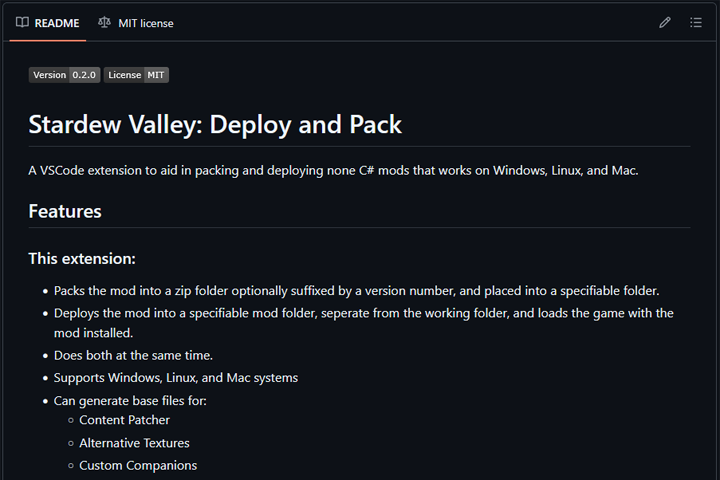Screen dimensions: 720x480
Task: Click the Stardew Valley: Deploy and Pack heading
Action: (215, 125)
